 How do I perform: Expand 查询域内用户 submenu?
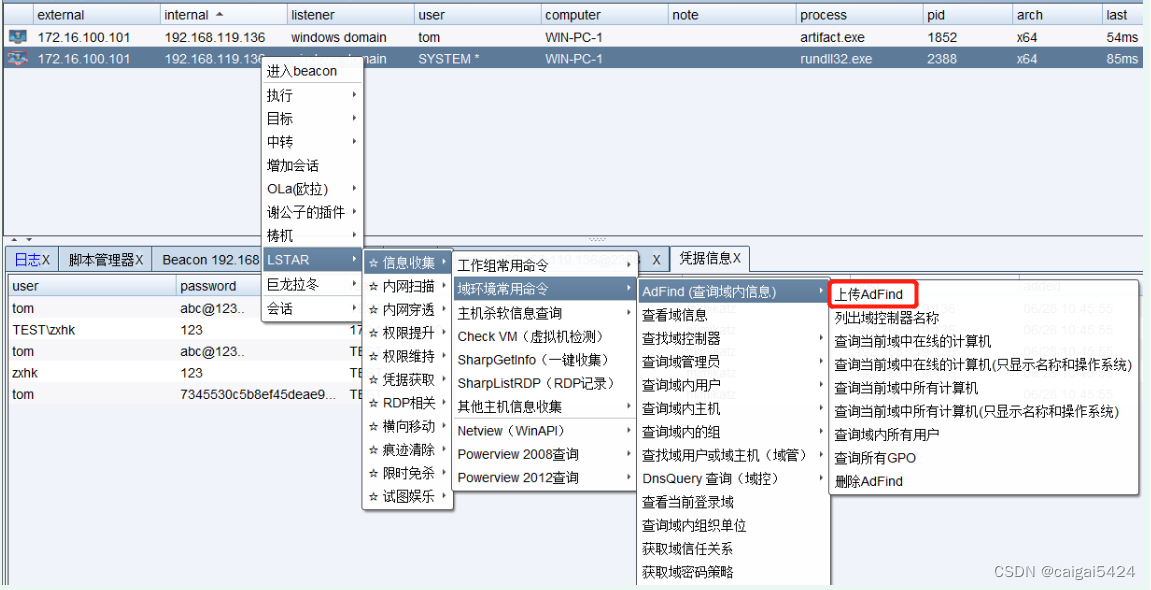732,385
